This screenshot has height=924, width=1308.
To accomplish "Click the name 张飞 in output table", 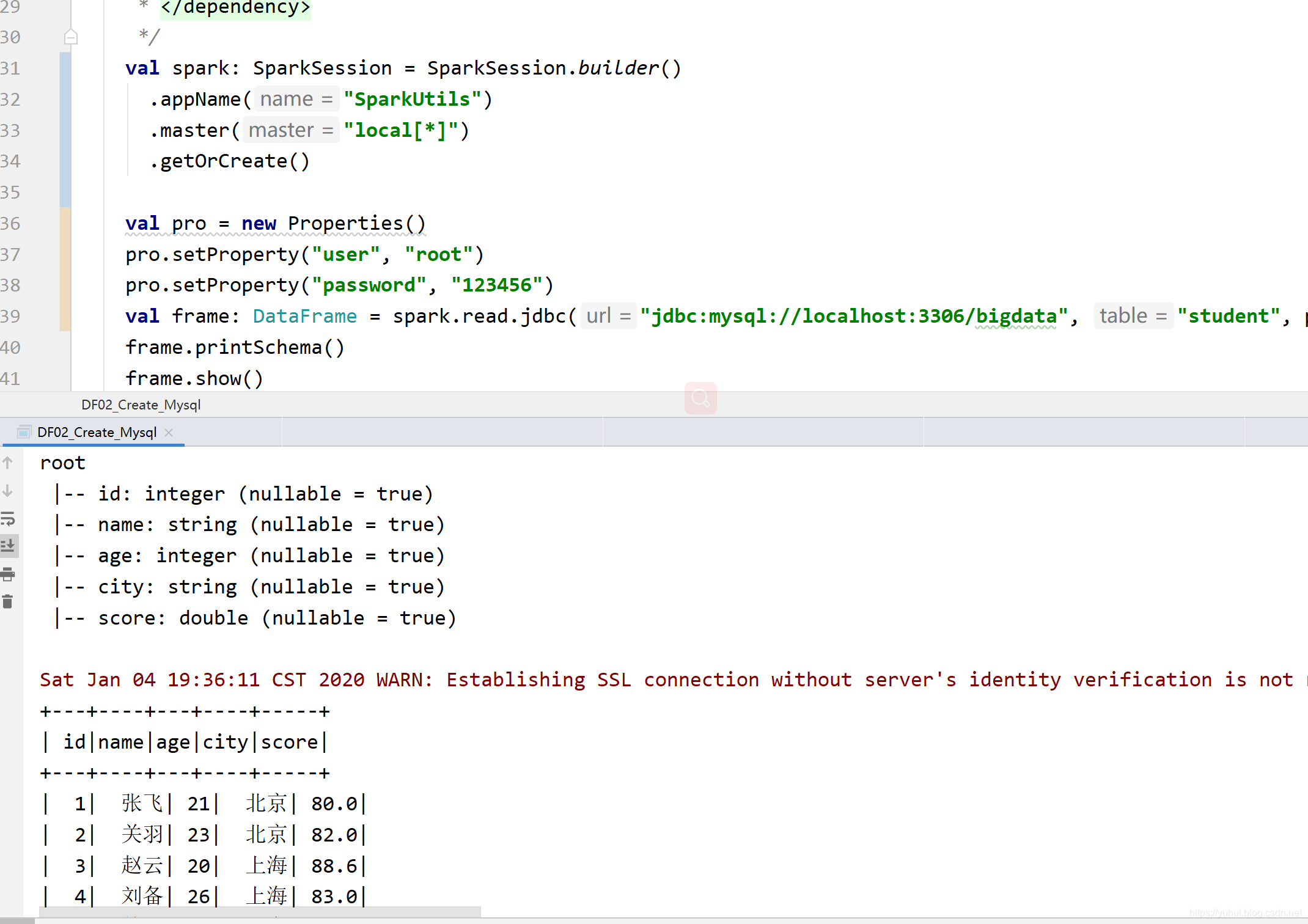I will click(x=142, y=804).
